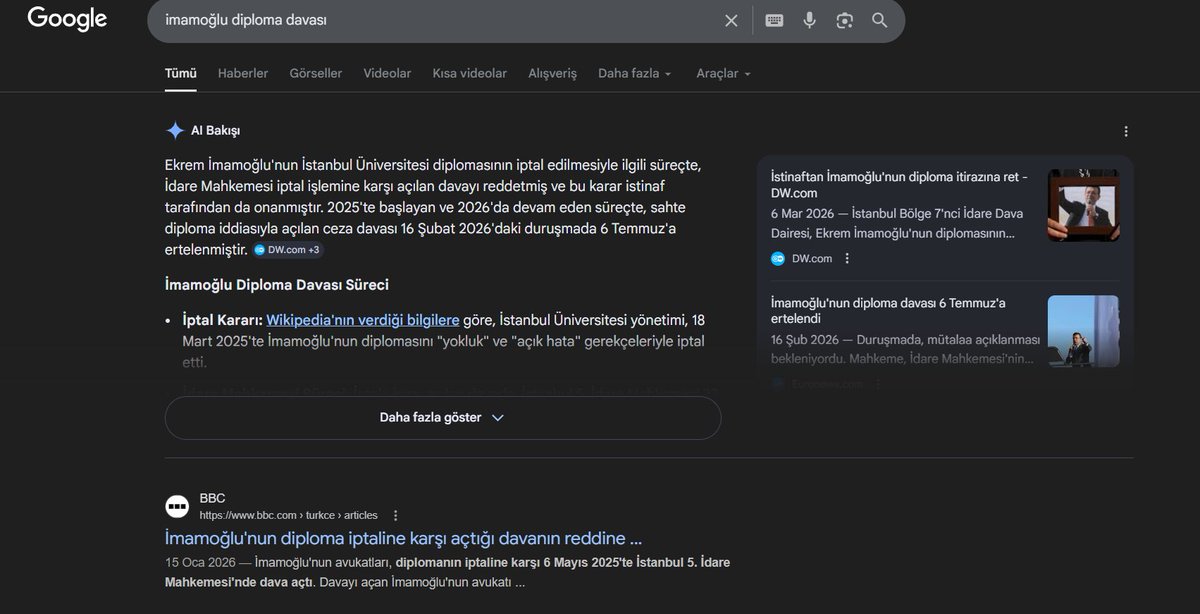The width and height of the screenshot is (1200, 614).
Task: Submit search with magnifier icon
Action: [x=879, y=20]
